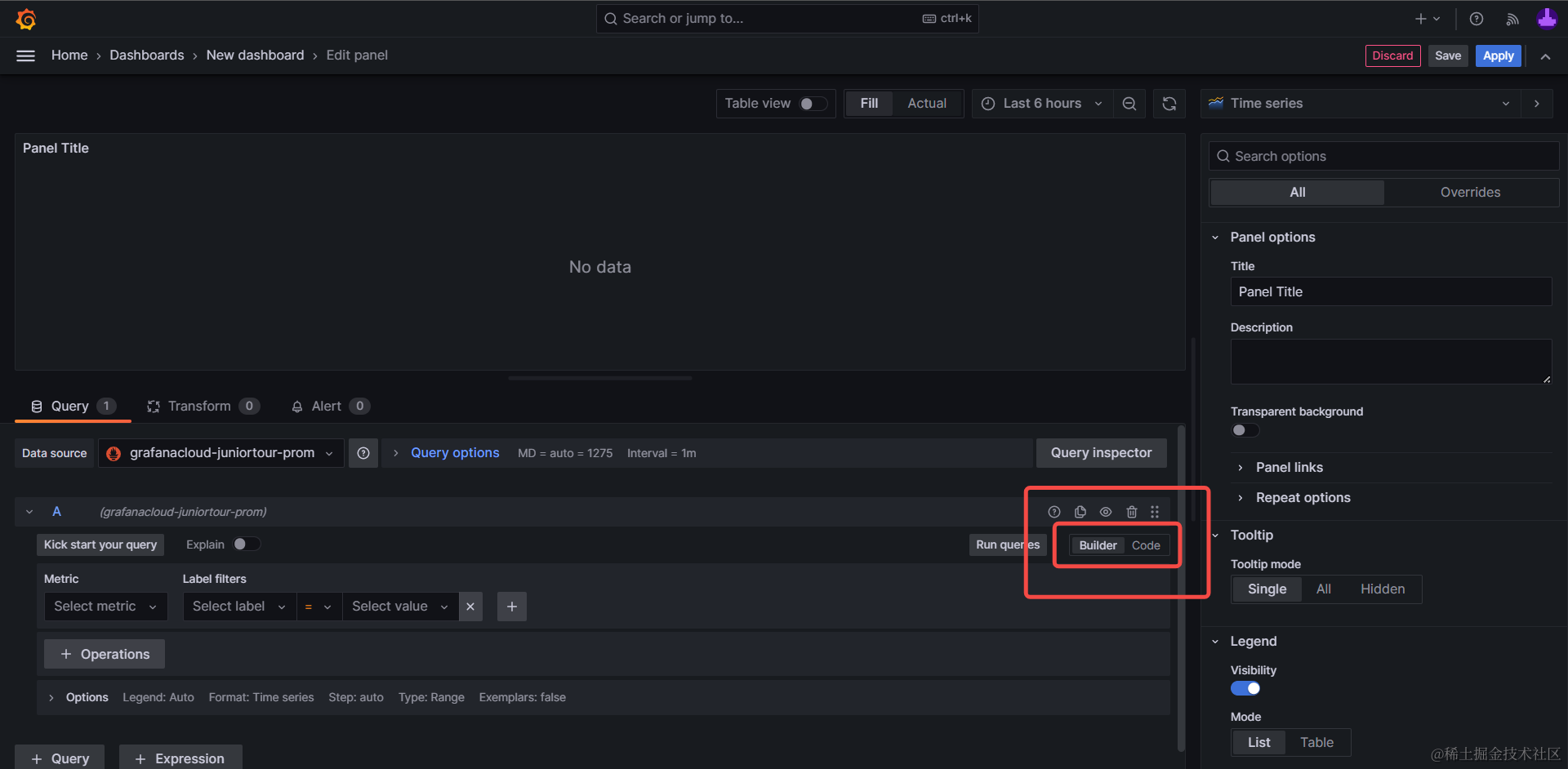The width and height of the screenshot is (1568, 769).
Task: Refresh the dashboard with refresh icon
Action: (x=1169, y=104)
